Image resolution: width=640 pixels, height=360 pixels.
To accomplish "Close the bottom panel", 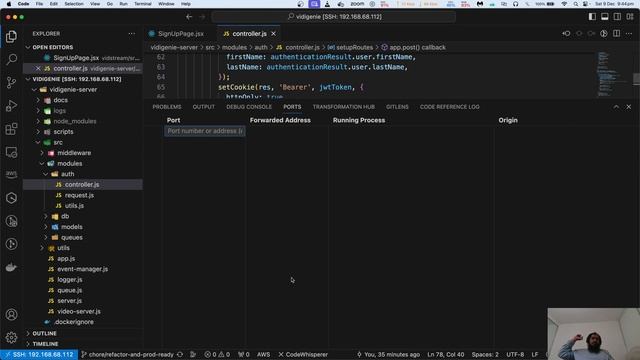I will coord(629,107).
